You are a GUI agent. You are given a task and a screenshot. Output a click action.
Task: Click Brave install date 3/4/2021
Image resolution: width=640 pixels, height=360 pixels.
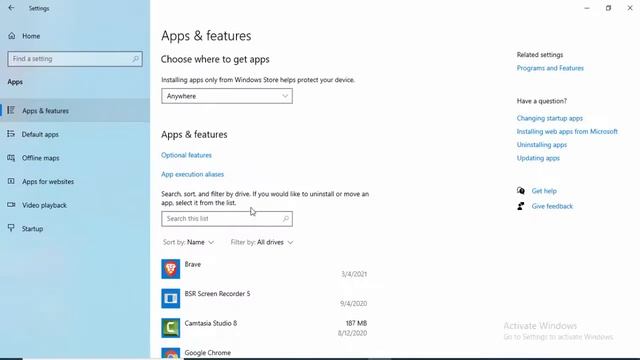(354, 274)
